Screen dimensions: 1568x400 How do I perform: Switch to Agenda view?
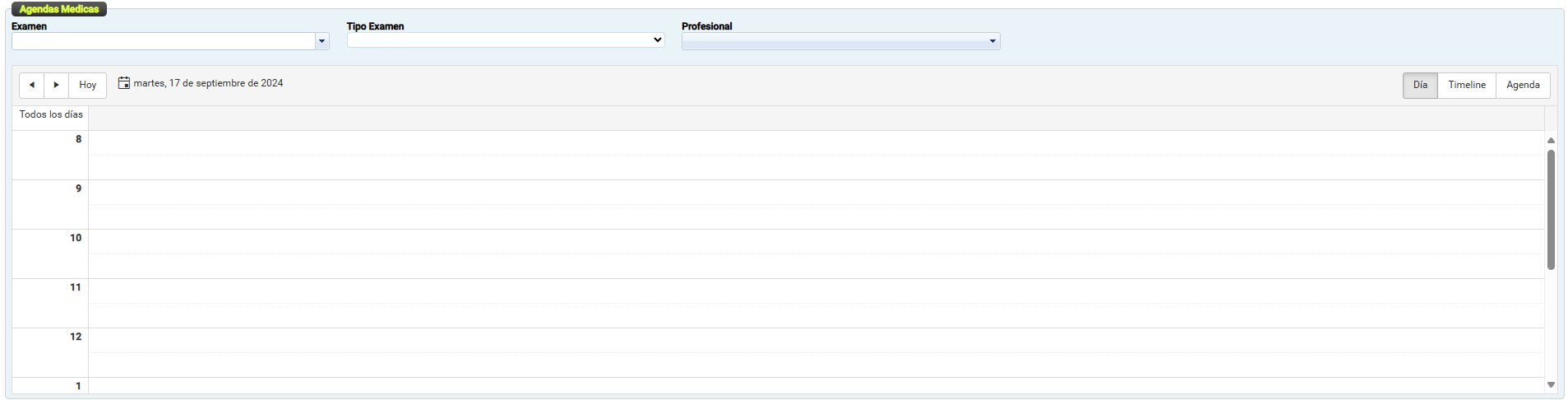[x=1523, y=85]
